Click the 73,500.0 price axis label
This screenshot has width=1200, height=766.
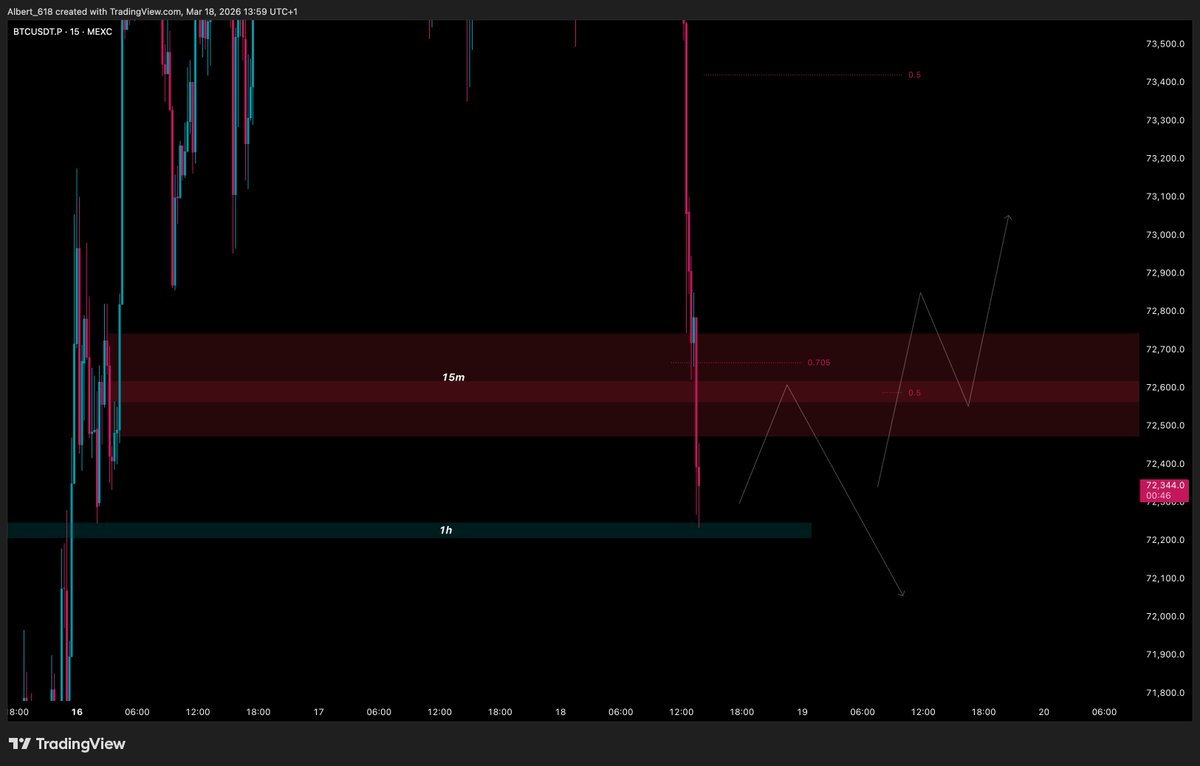click(x=1165, y=44)
